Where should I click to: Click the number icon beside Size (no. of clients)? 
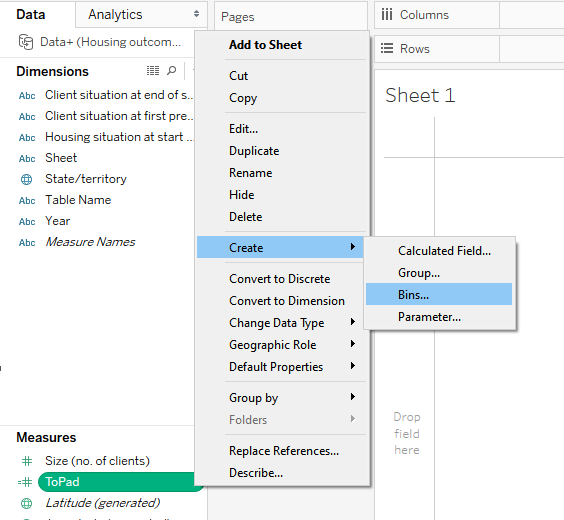(x=27, y=461)
